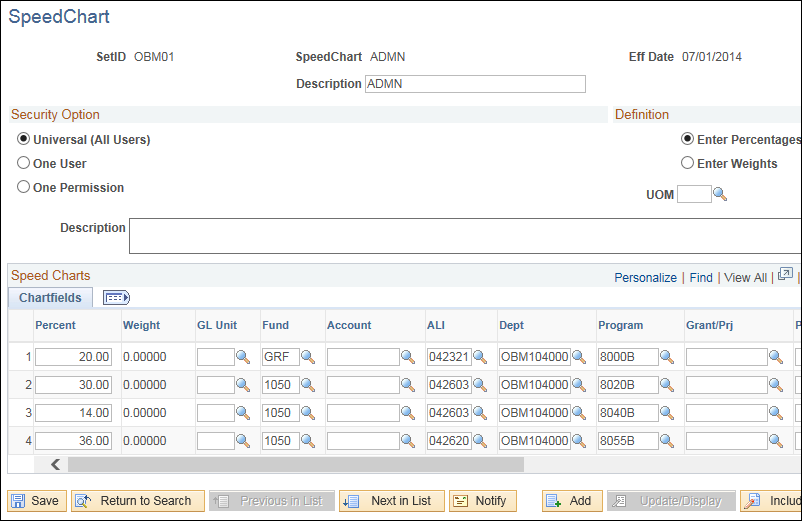Image resolution: width=802 pixels, height=521 pixels.
Task: Open lookup for UOM field
Action: [x=720, y=194]
